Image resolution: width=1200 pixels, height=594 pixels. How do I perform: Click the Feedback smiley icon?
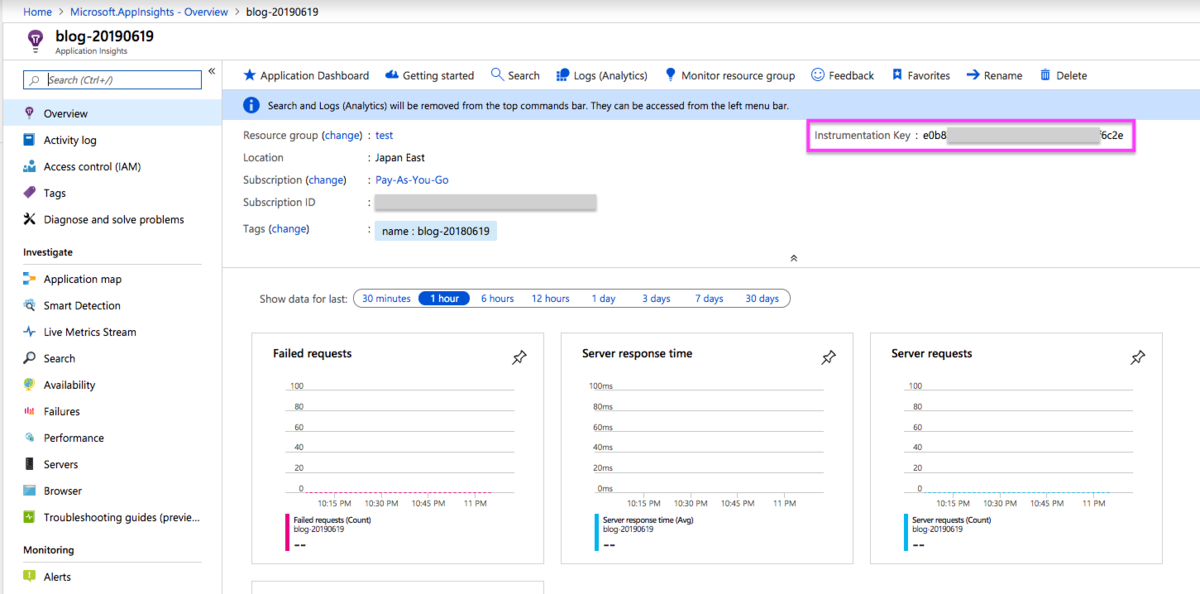tap(818, 75)
